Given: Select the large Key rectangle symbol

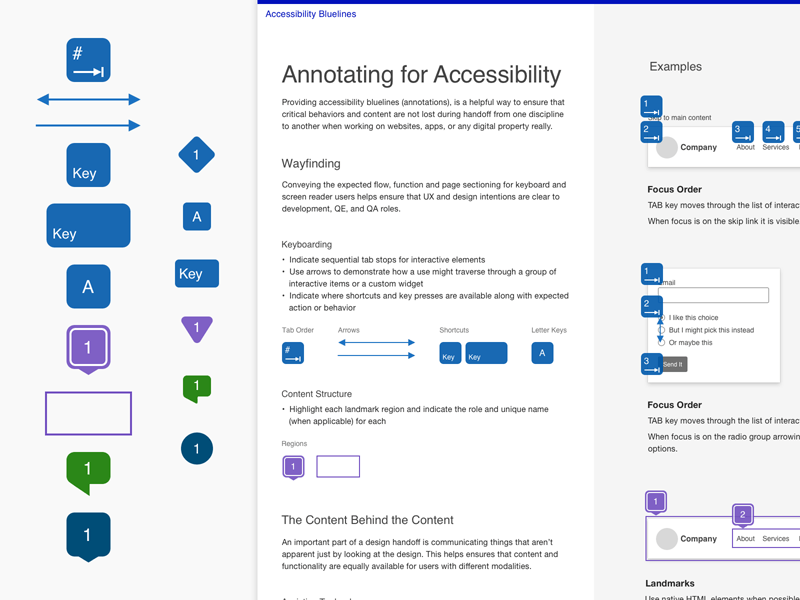Looking at the screenshot, I should coord(88,226).
